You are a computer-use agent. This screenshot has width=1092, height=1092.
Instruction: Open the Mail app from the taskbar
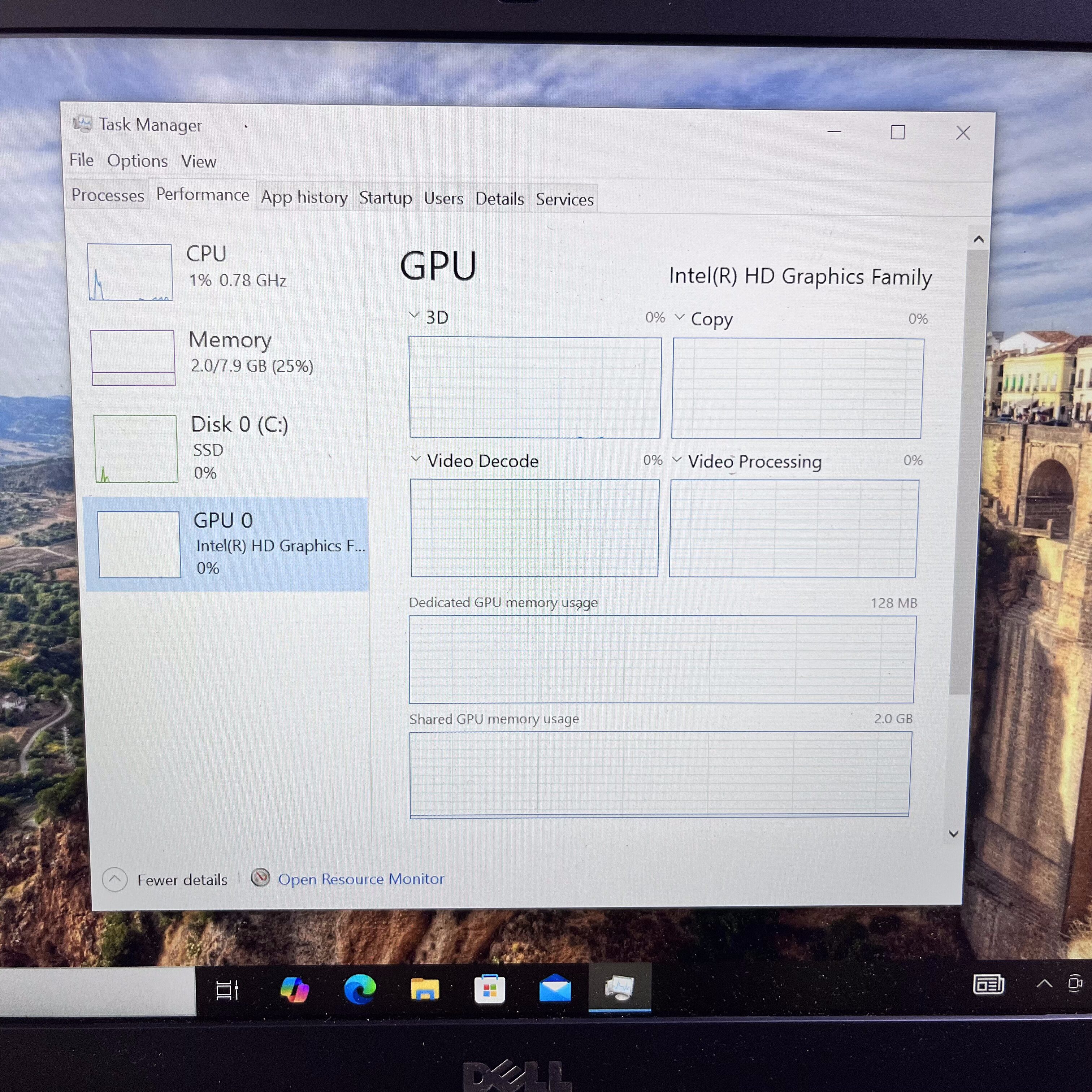click(554, 989)
